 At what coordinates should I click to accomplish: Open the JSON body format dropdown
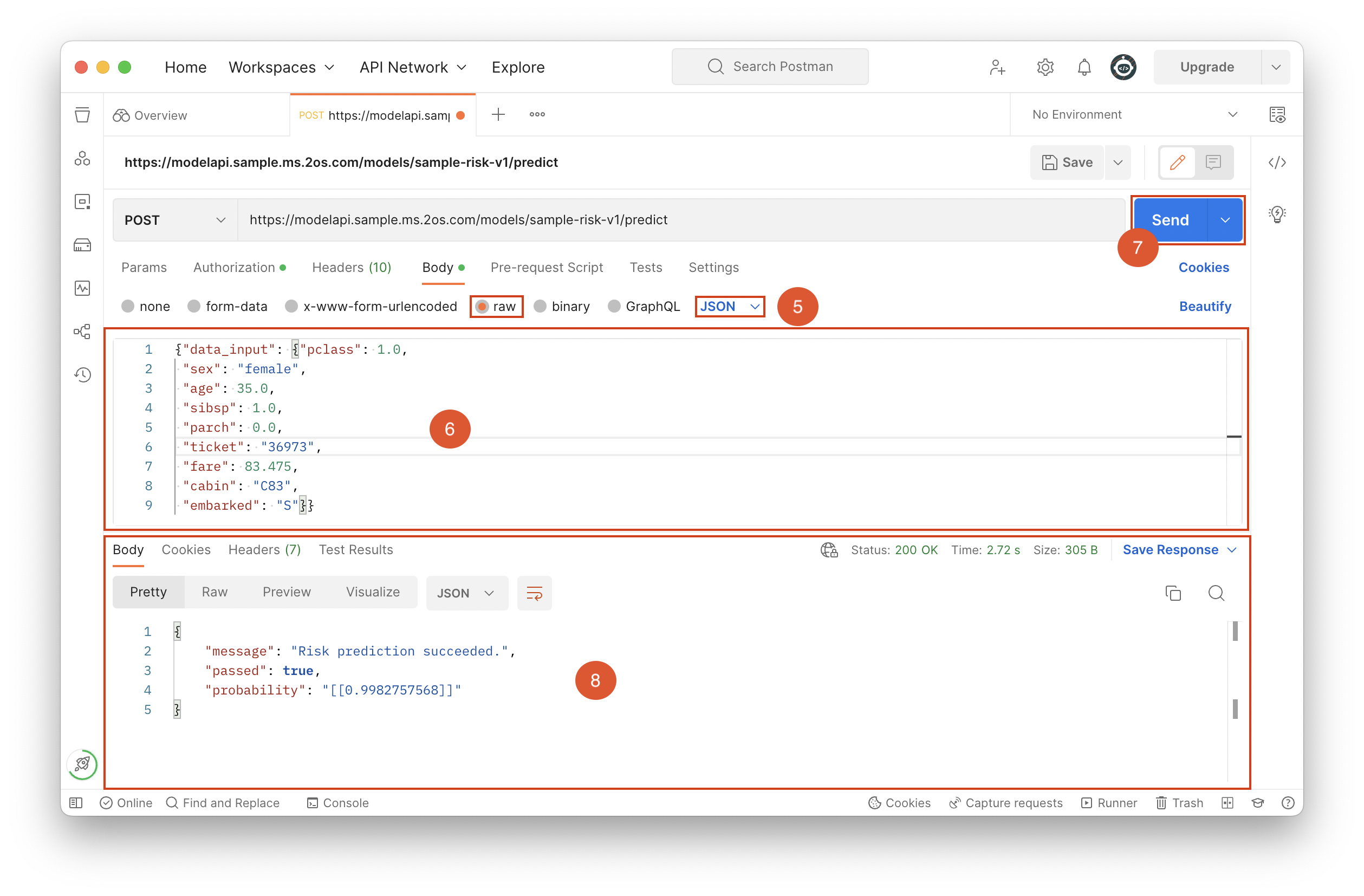(x=730, y=307)
